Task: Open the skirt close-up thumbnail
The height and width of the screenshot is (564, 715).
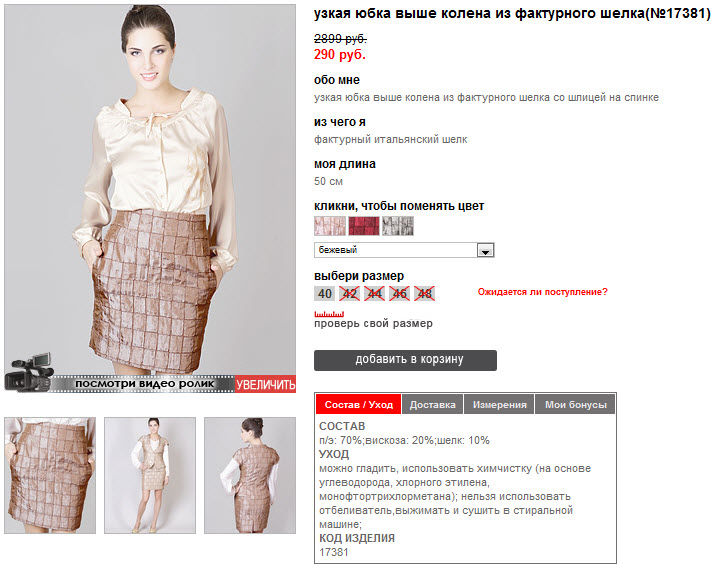Action: (x=50, y=476)
